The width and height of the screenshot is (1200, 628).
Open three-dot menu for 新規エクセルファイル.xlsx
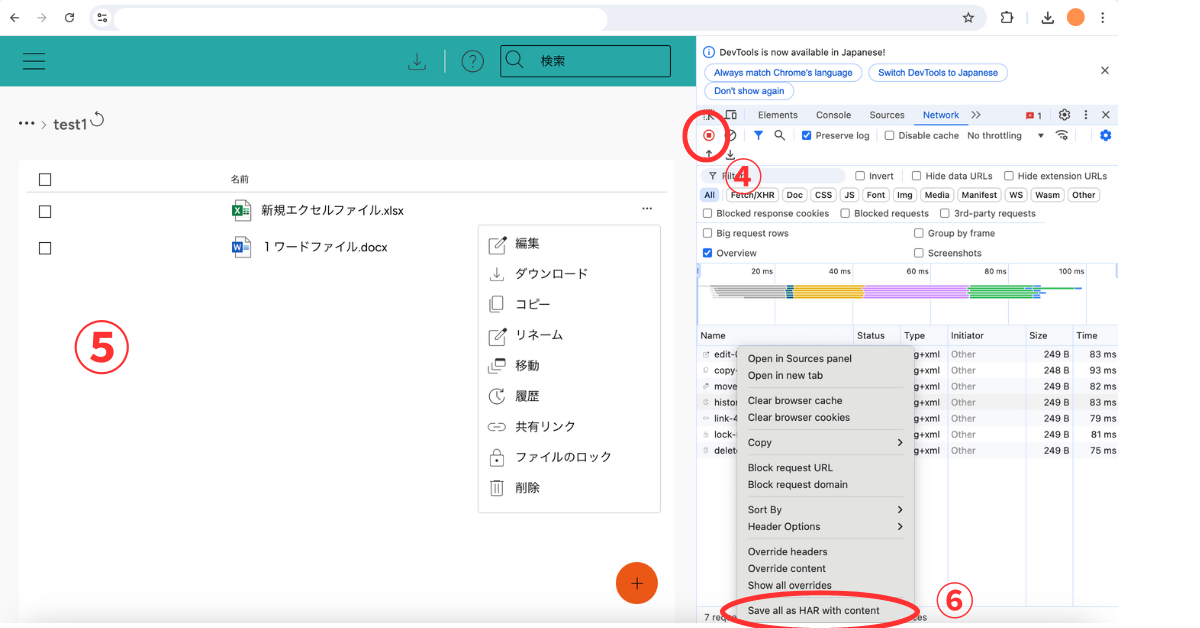coord(647,208)
